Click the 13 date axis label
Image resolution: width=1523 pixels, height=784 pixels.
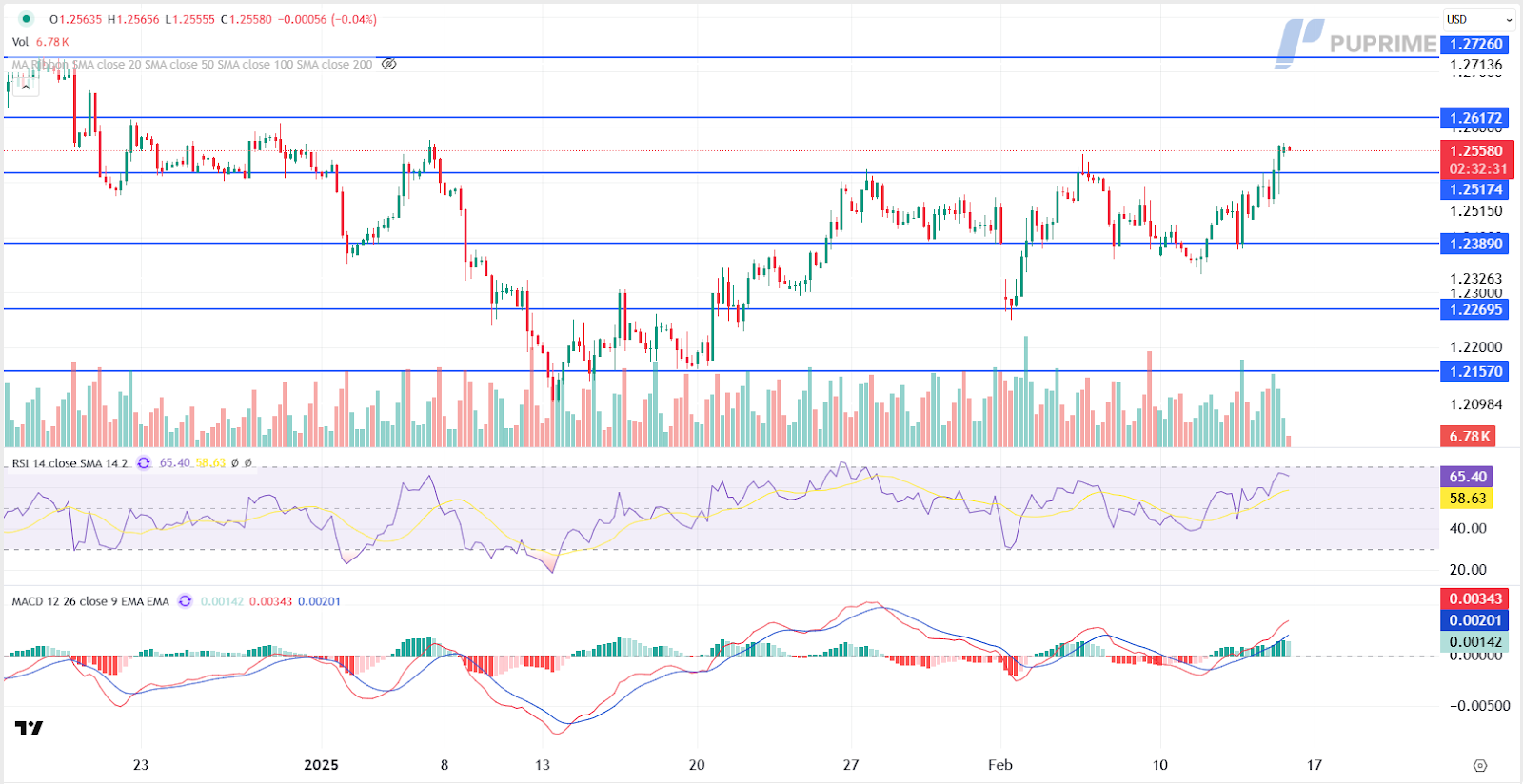pyautogui.click(x=543, y=765)
